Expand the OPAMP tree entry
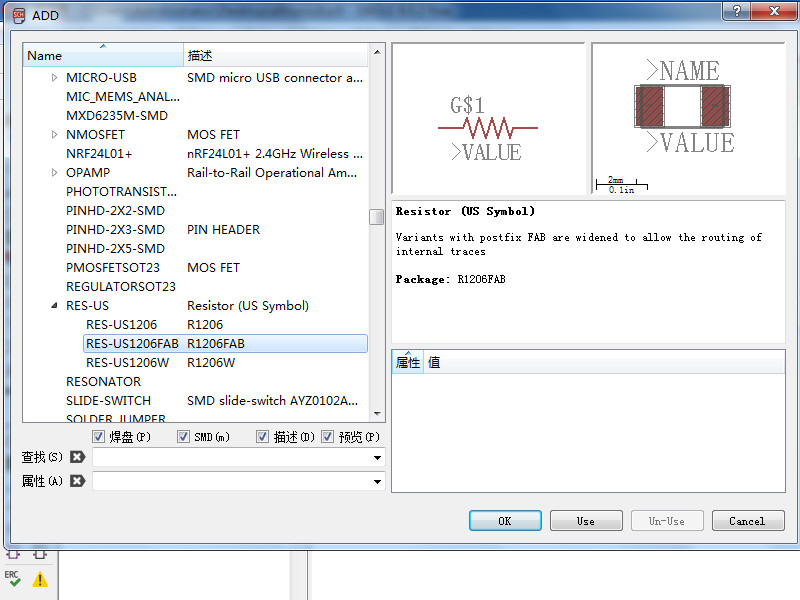This screenshot has width=800, height=600. point(54,172)
